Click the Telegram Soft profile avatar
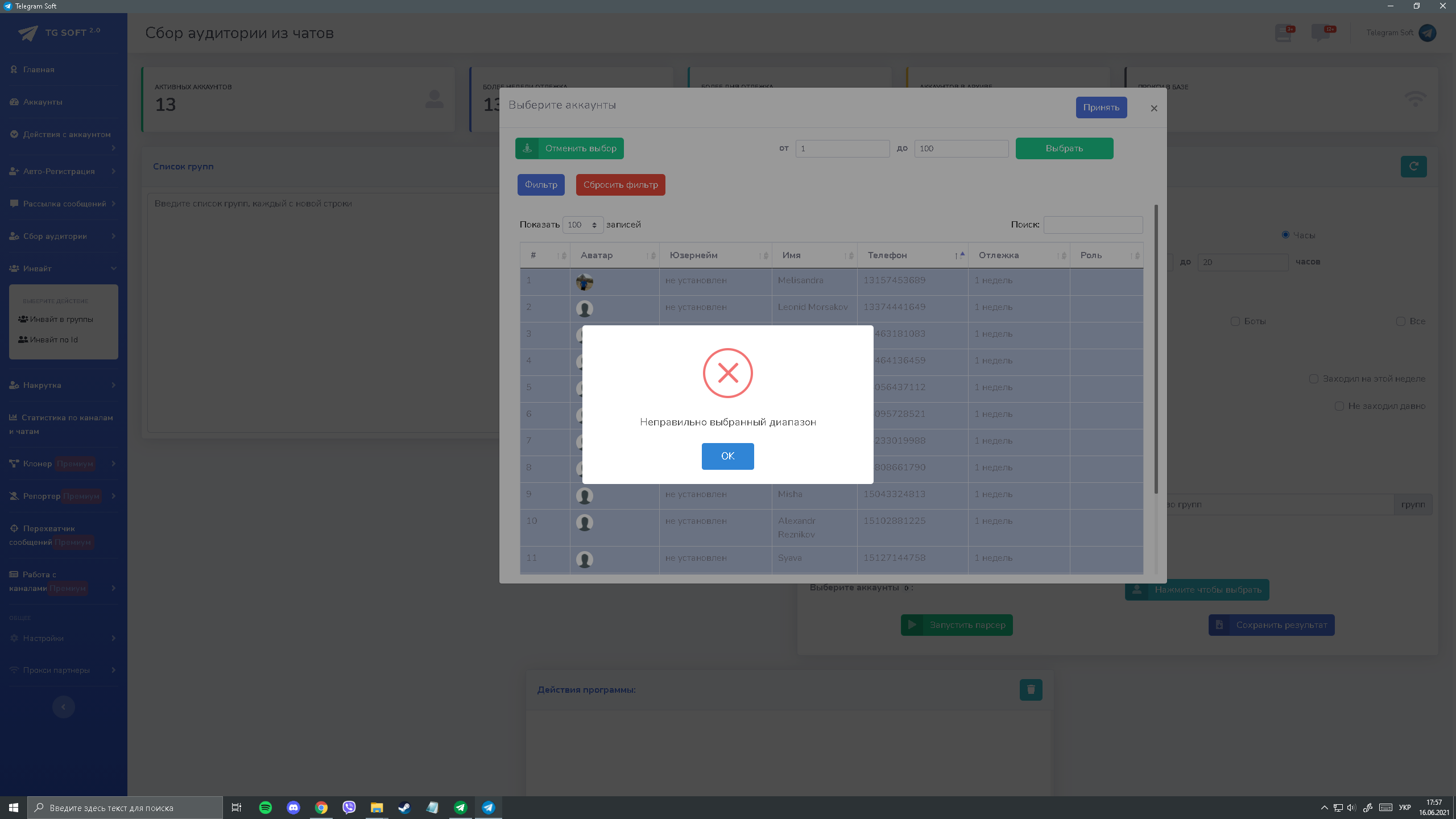1456x819 pixels. click(1427, 33)
